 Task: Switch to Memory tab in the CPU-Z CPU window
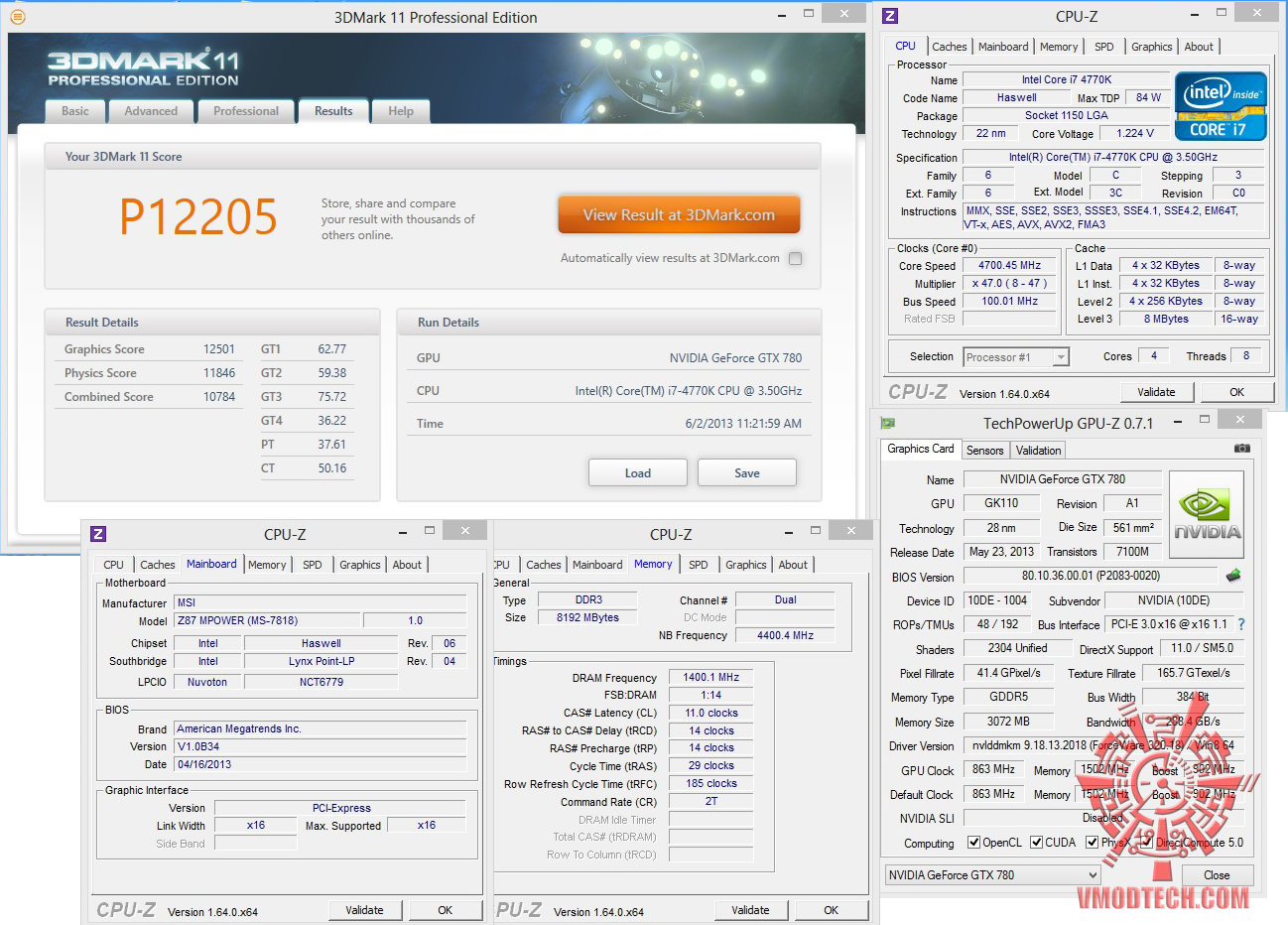[1059, 47]
